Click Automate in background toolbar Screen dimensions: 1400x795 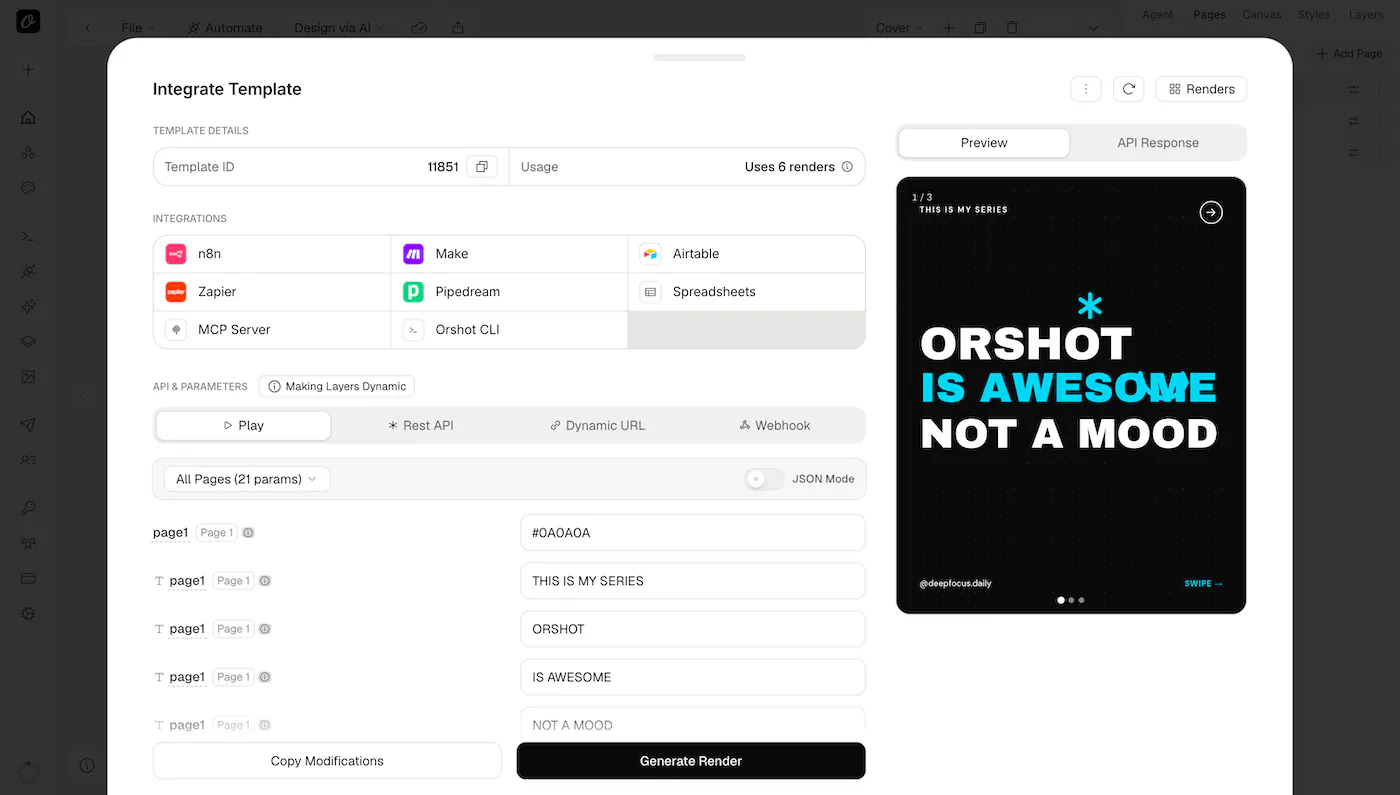coord(225,28)
